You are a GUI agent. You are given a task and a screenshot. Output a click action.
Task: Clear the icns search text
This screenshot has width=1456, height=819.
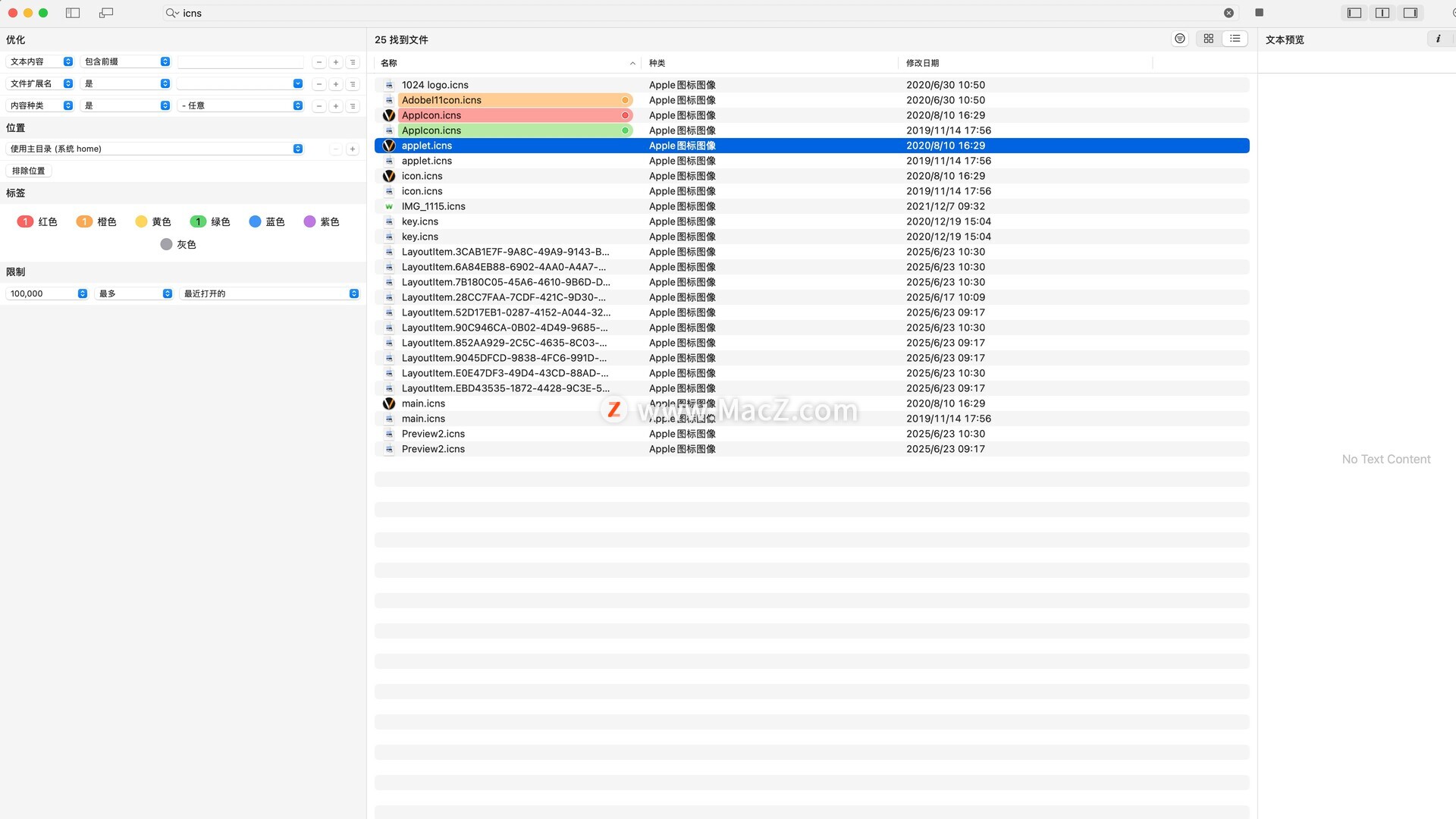[1228, 13]
